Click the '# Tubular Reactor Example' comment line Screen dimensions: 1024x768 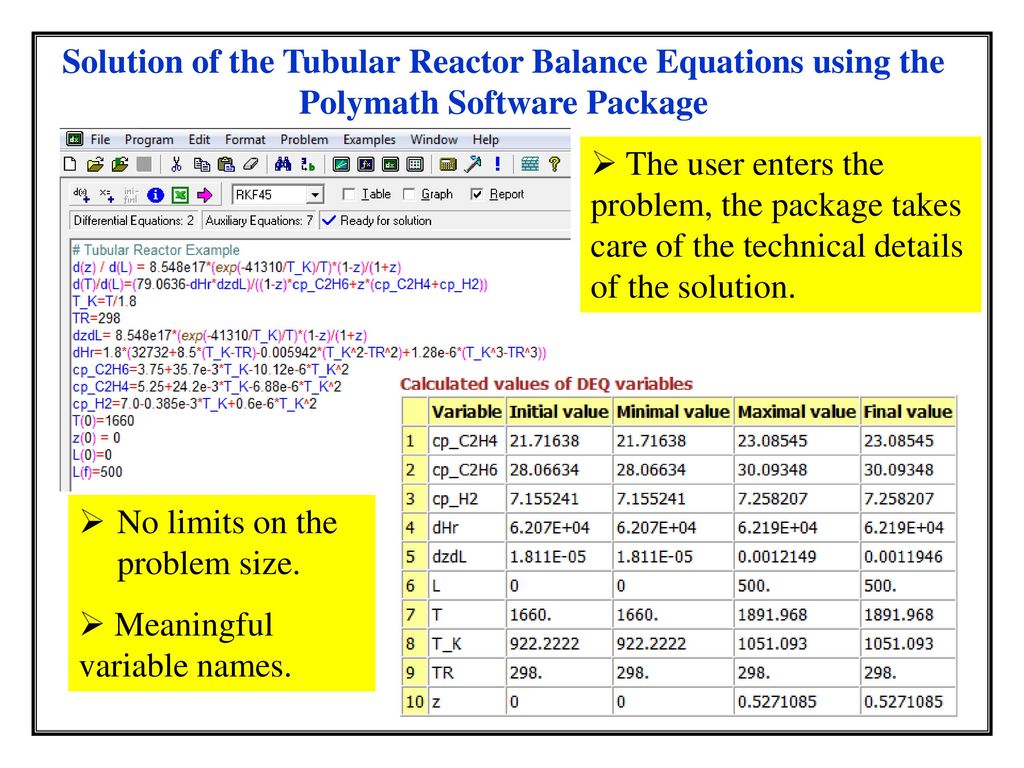point(155,250)
